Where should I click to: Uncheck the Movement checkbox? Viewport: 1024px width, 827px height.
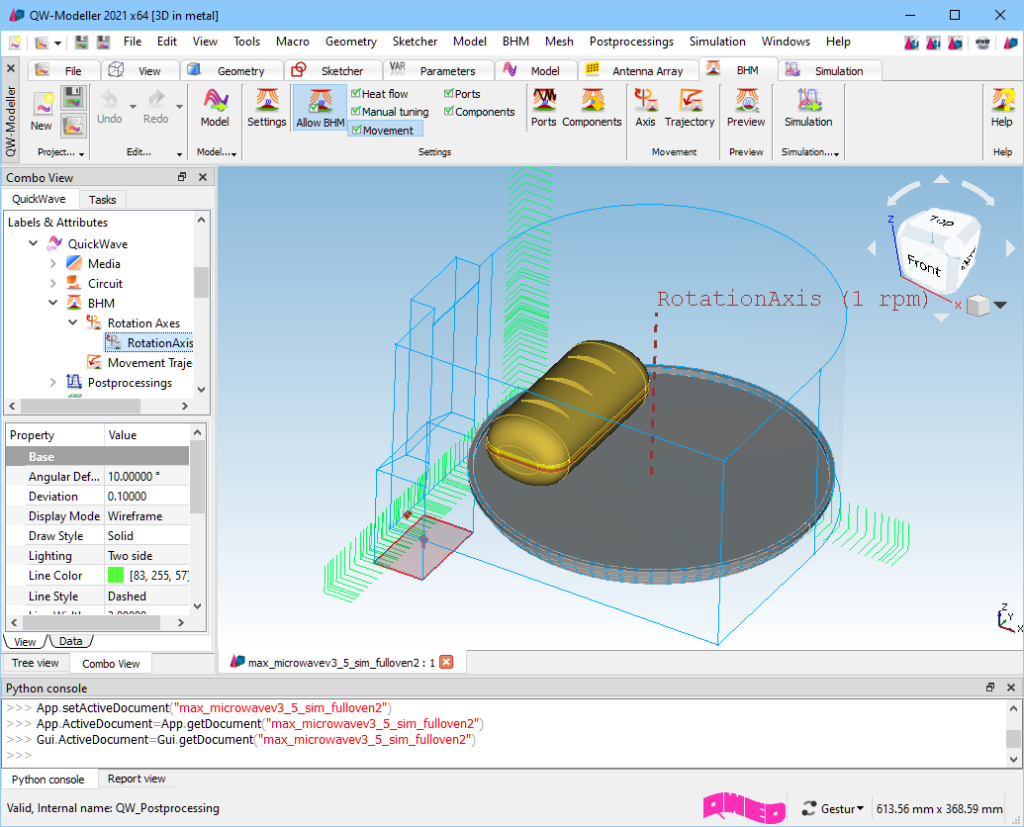(x=357, y=130)
